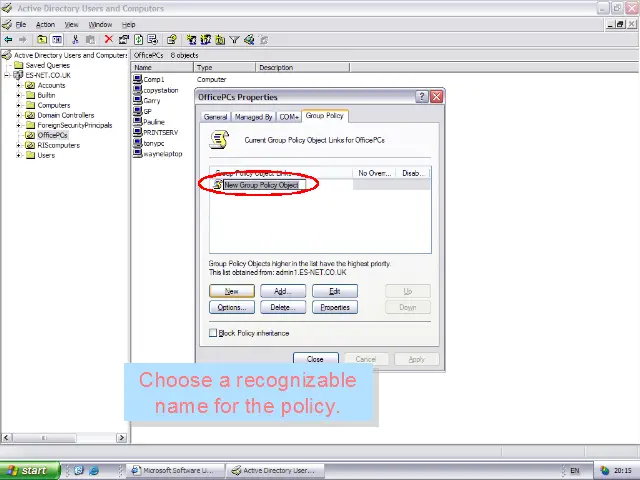
Task: Click the system tray icon beside the clock
Action: [605, 471]
